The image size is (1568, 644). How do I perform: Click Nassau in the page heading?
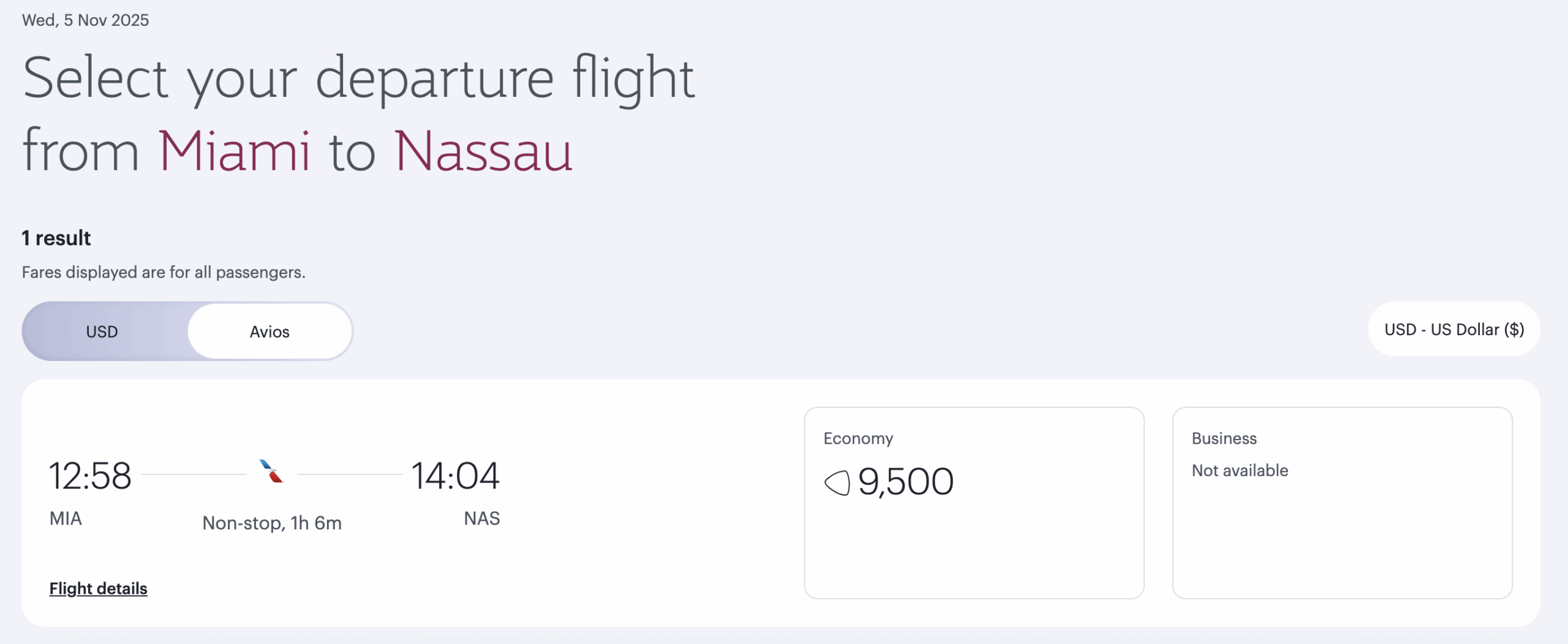[x=483, y=151]
